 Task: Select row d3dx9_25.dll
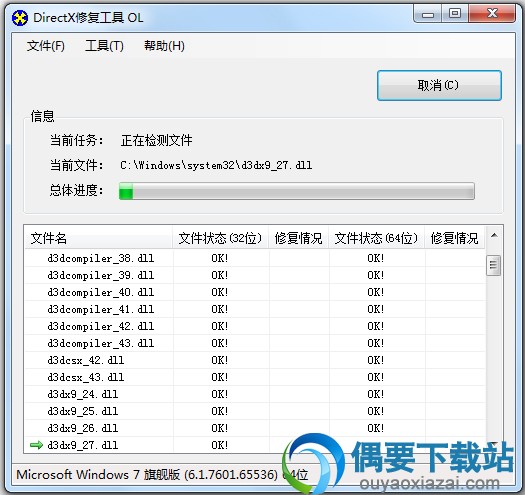[x=255, y=411]
